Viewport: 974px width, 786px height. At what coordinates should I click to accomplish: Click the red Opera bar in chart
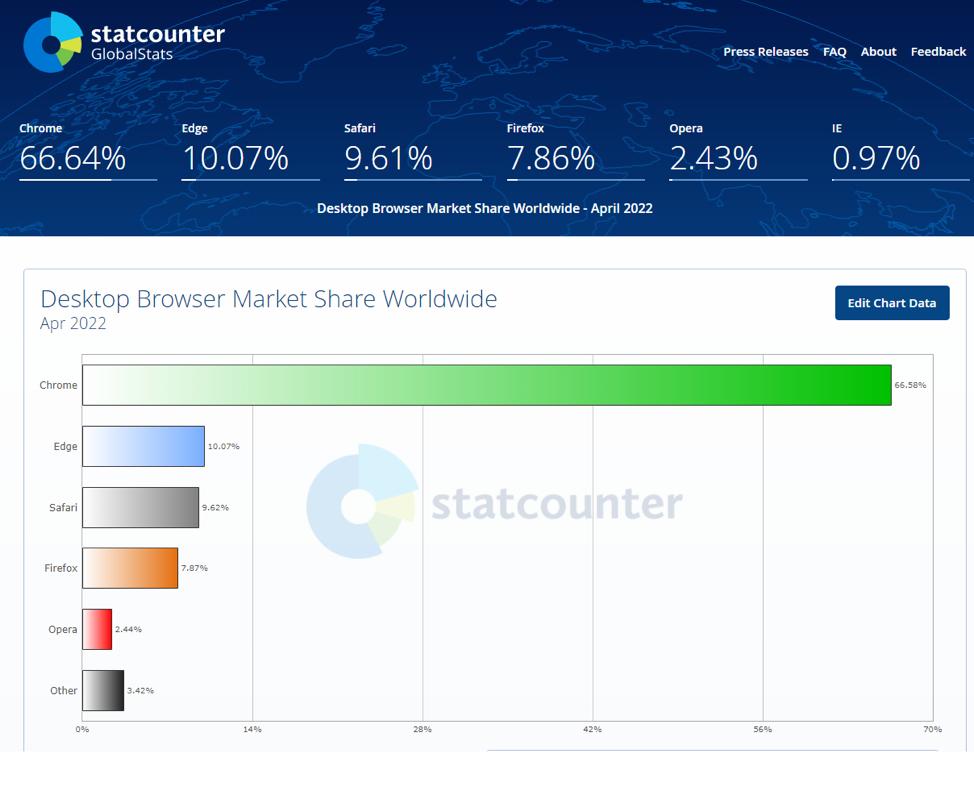[97, 629]
